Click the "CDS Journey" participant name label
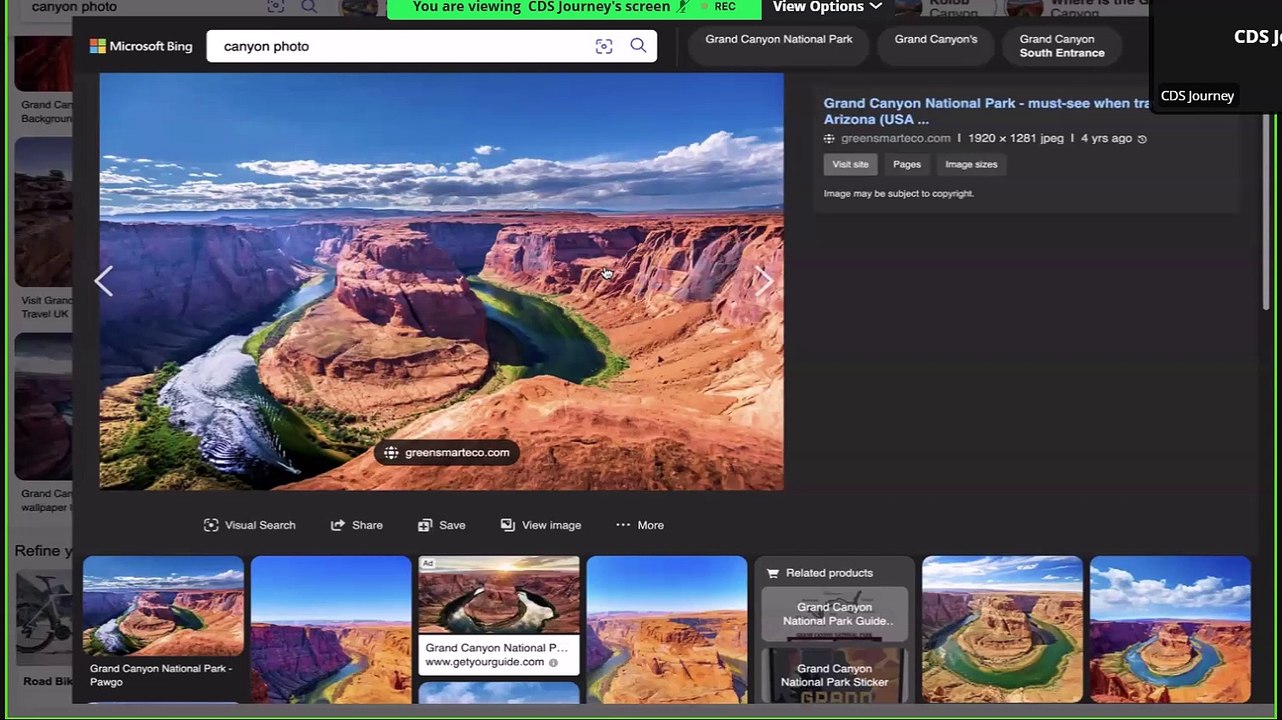Image resolution: width=1282 pixels, height=720 pixels. click(1197, 96)
